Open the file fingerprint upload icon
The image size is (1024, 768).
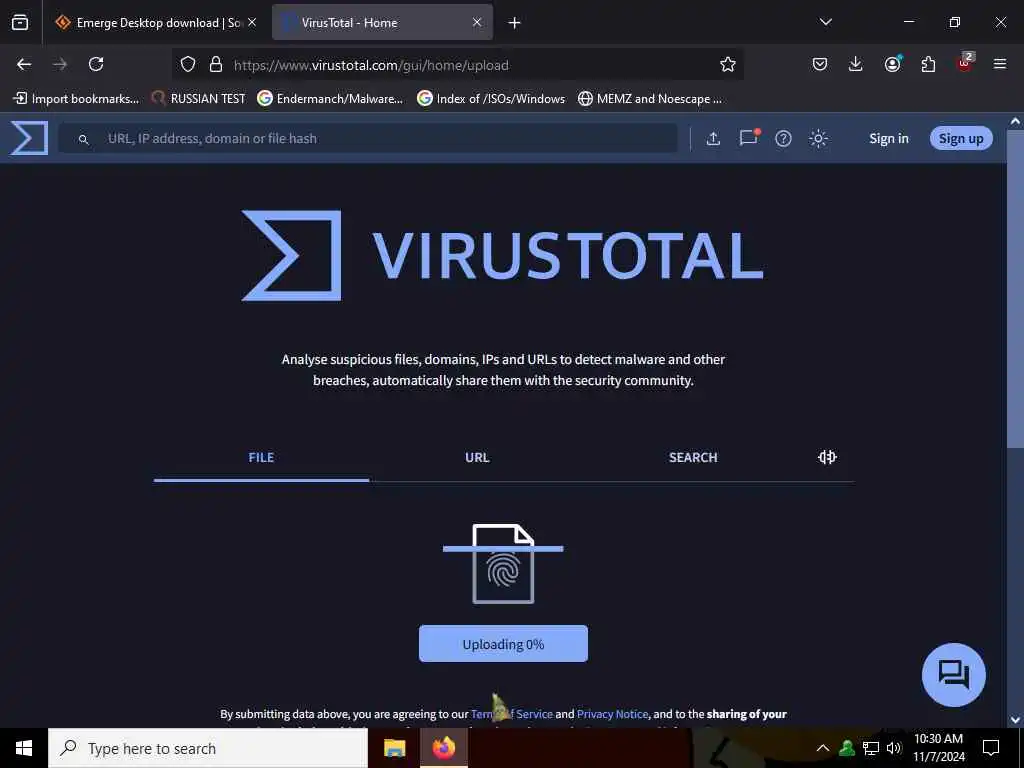coord(503,564)
